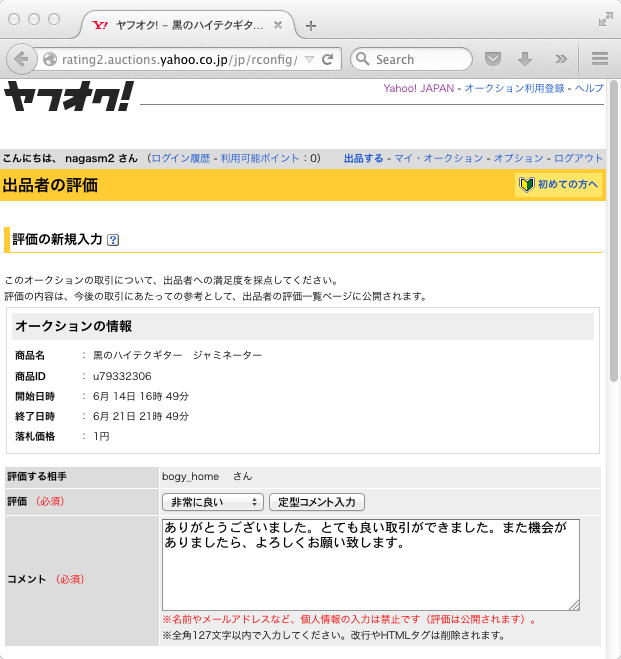
Task: Open マイ・オークション link
Action: tap(439, 158)
